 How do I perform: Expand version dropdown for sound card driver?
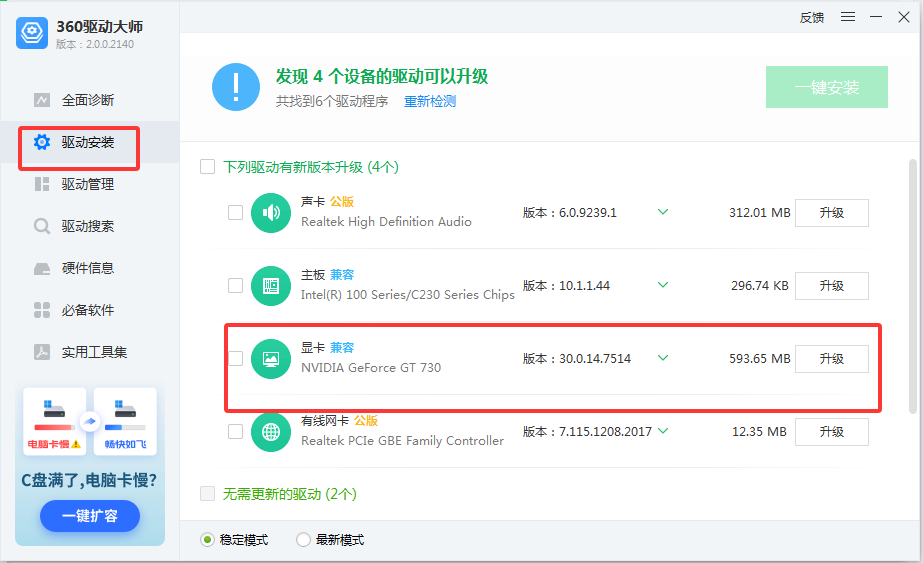[662, 212]
